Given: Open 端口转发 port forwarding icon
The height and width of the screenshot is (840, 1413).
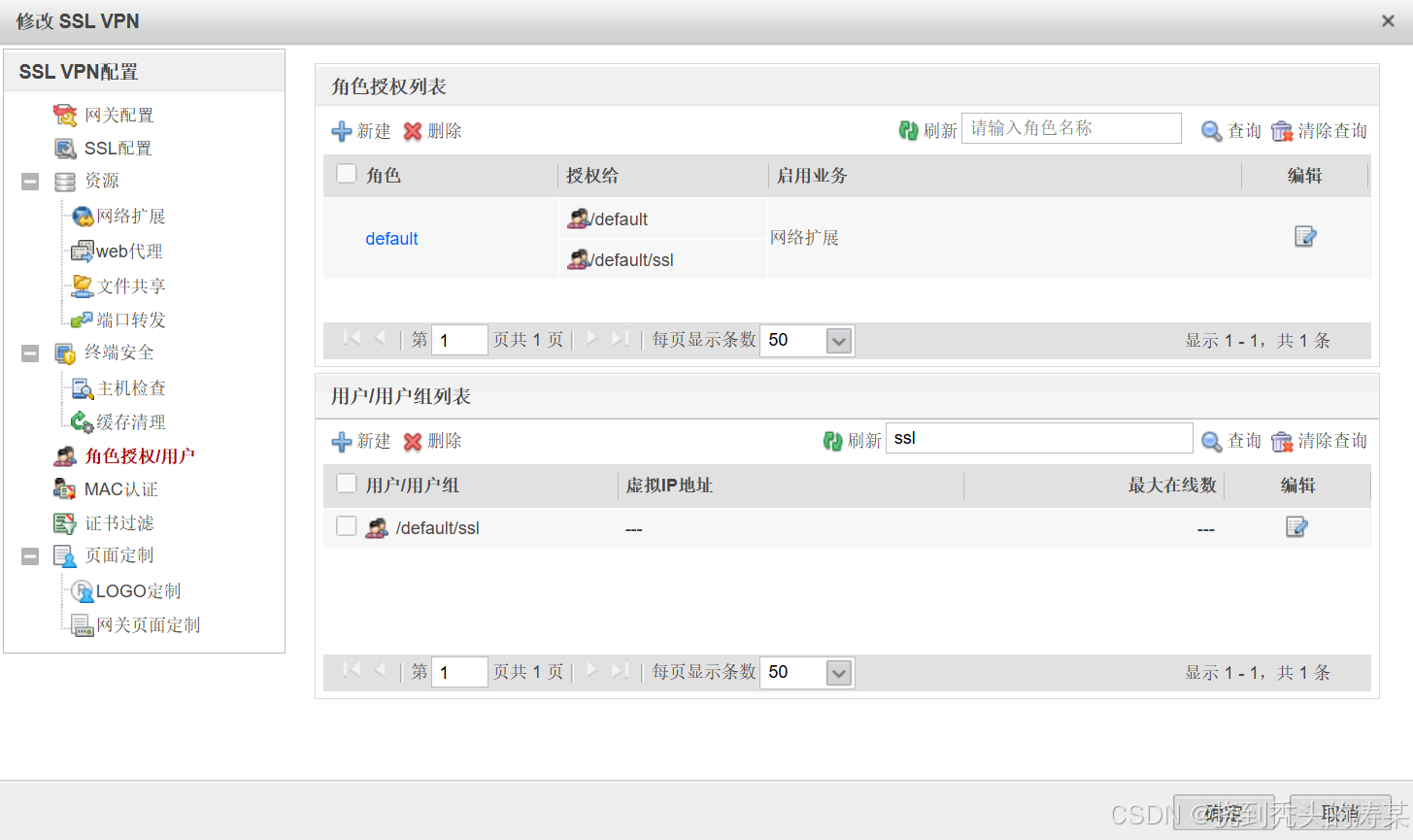Looking at the screenshot, I should [x=83, y=320].
